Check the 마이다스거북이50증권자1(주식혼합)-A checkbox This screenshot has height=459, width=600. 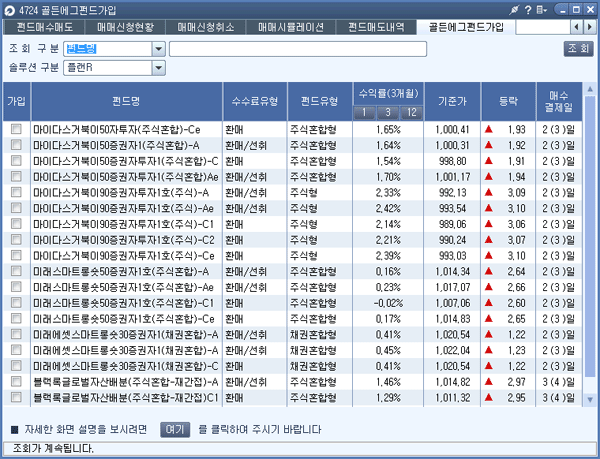click(x=16, y=145)
